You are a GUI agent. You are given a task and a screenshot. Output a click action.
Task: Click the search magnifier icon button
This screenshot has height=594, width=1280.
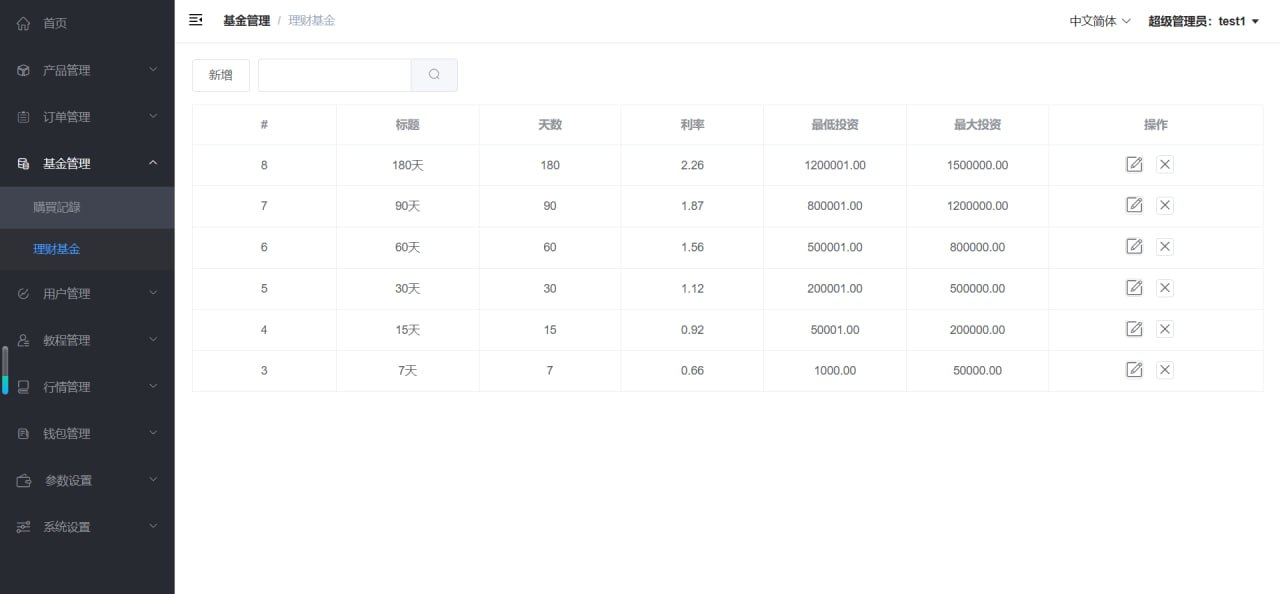coord(434,75)
